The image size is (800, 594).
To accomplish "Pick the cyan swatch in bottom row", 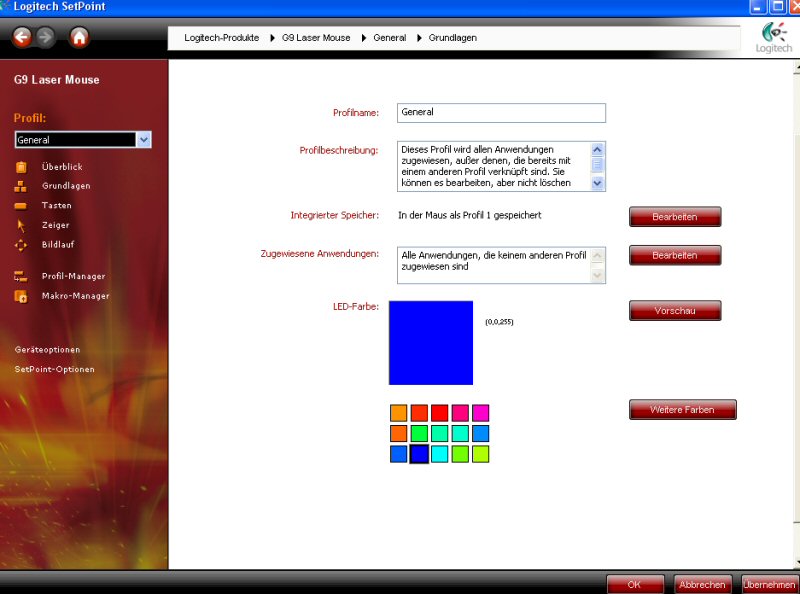I will (439, 454).
